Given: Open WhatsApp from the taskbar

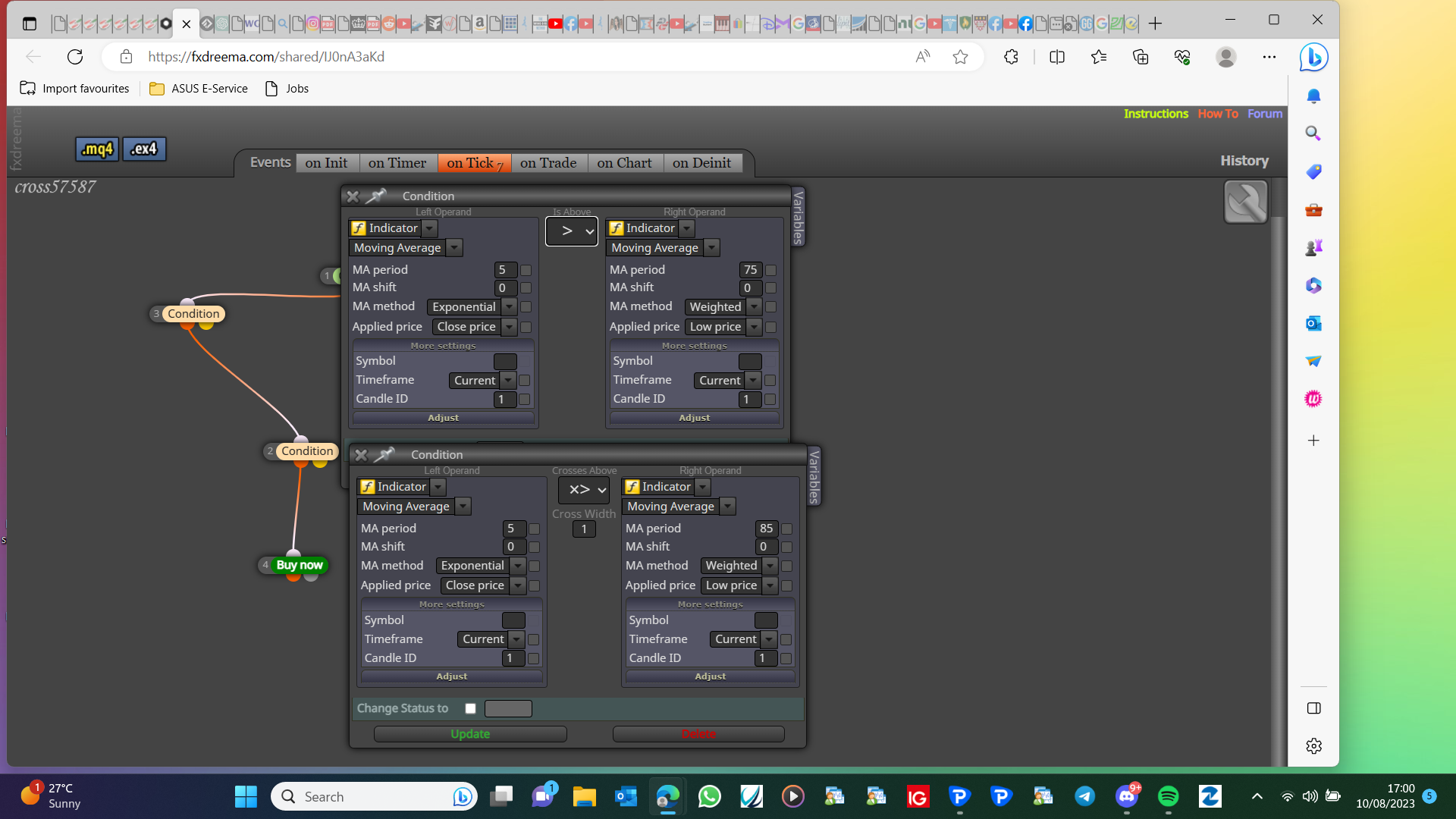Looking at the screenshot, I should (709, 796).
